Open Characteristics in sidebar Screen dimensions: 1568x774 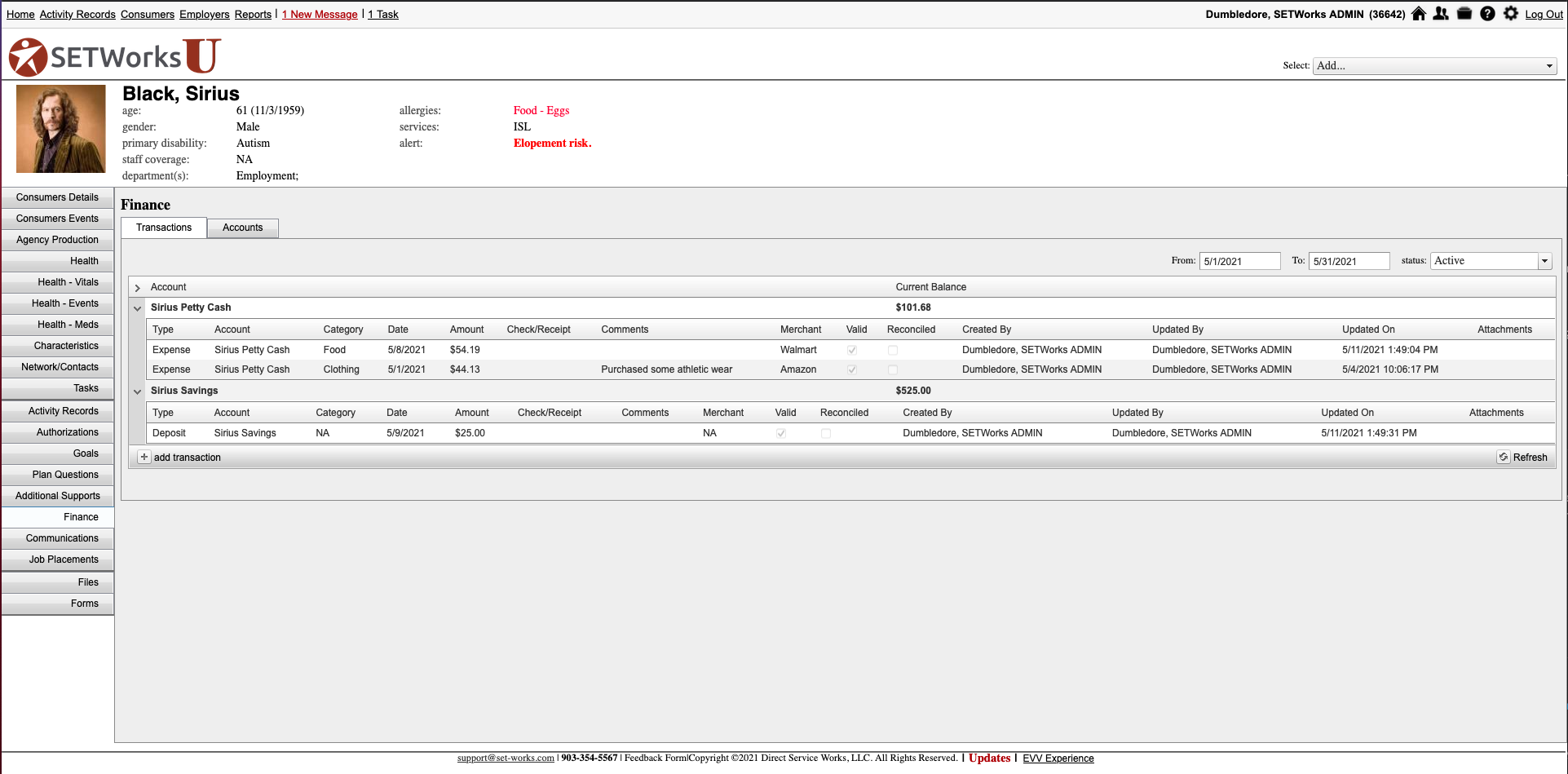58,346
